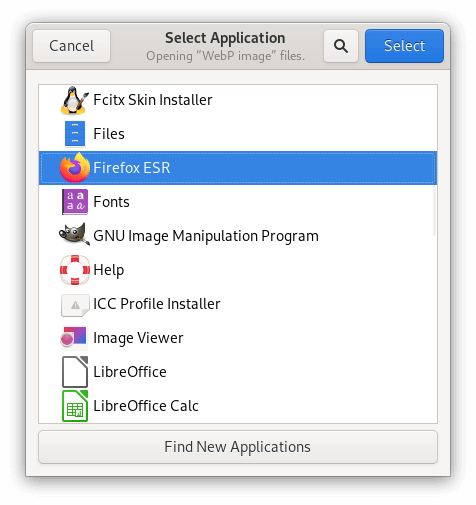Click the Fcitx Skin Installer penguin icon
Viewport: 476px width, 505px height.
(x=75, y=100)
